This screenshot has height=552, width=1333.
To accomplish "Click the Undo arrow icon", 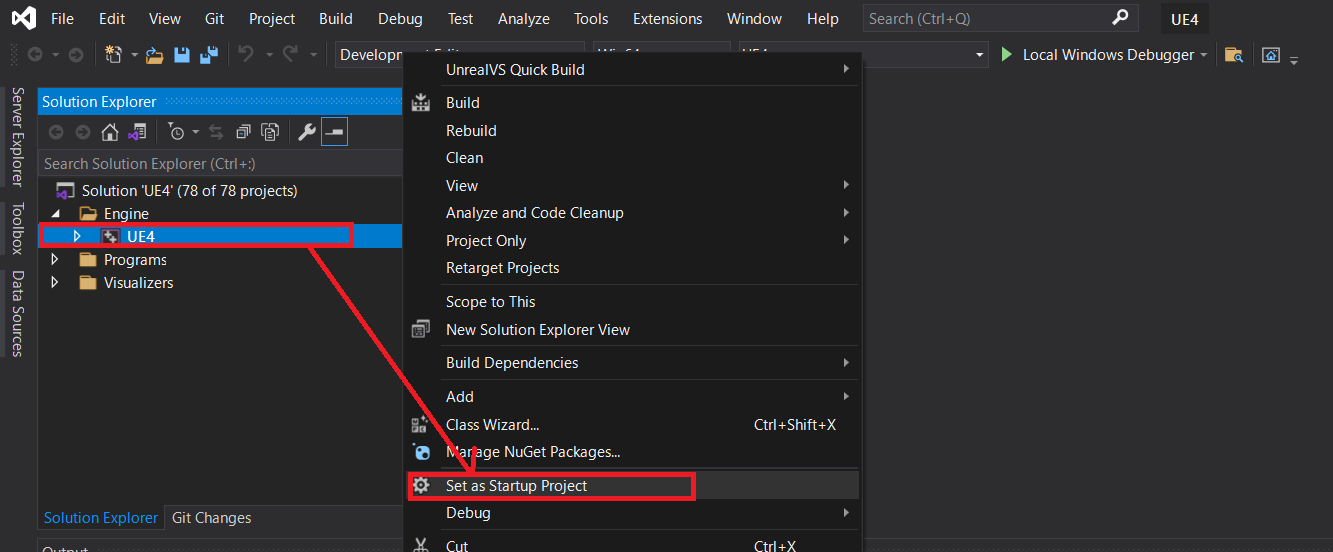I will [x=246, y=55].
